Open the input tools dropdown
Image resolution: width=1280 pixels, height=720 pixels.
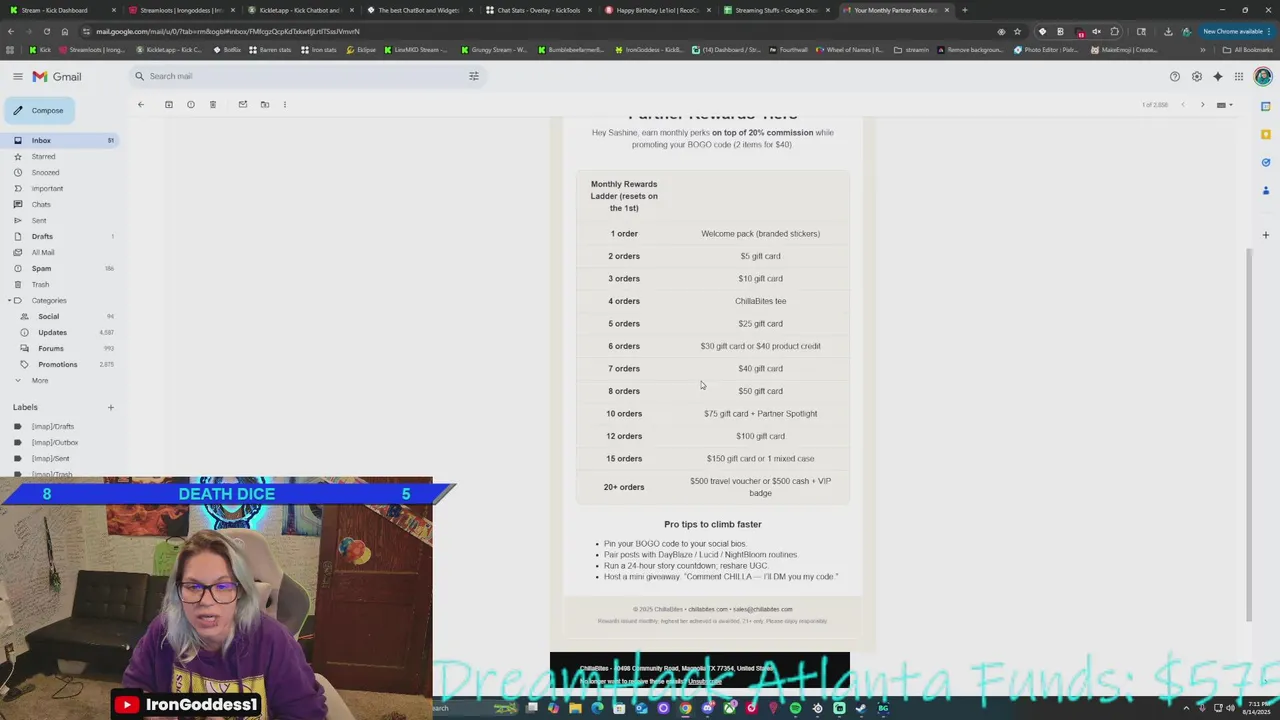[1224, 104]
